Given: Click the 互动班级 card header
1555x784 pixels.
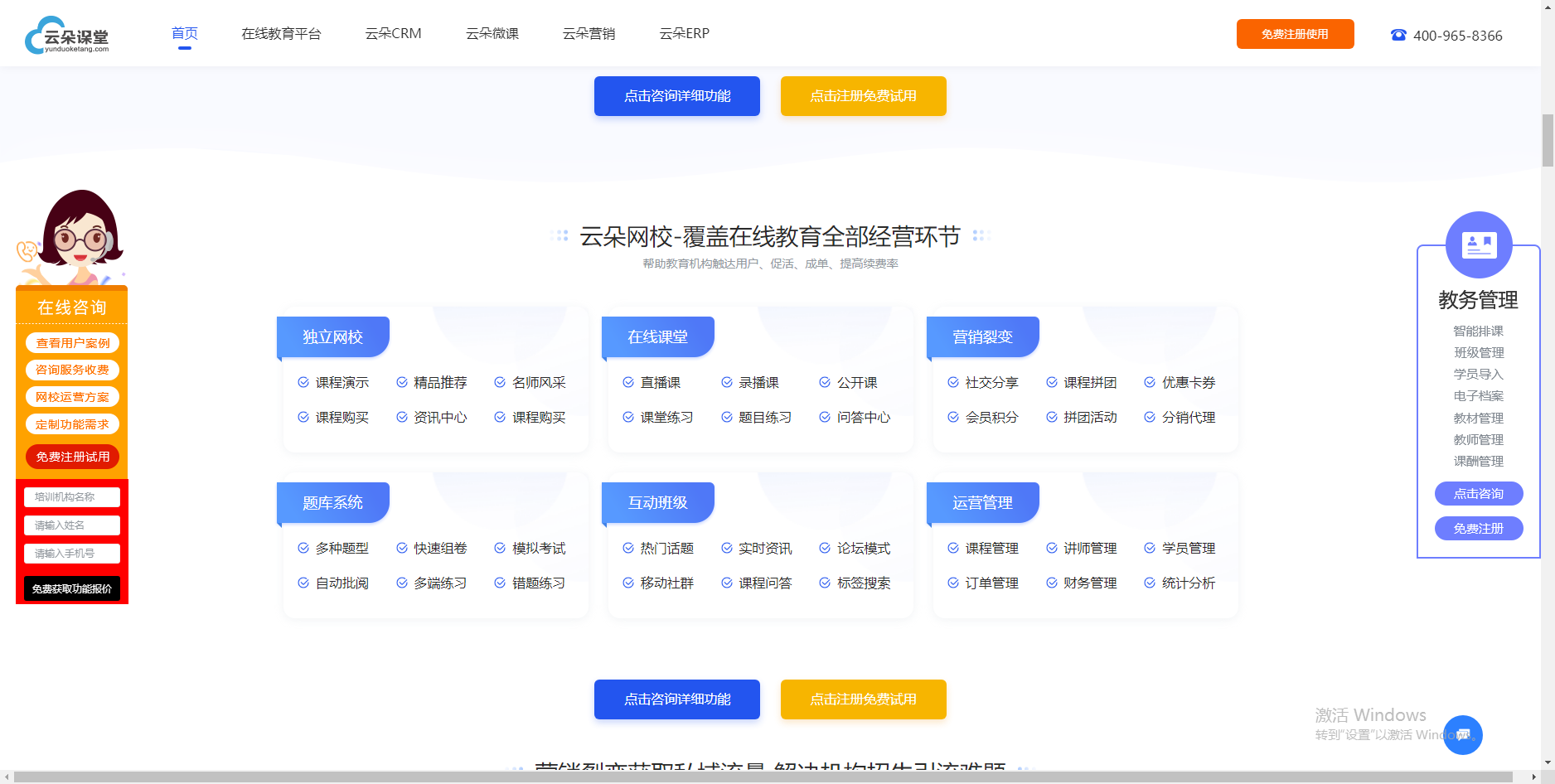Looking at the screenshot, I should pos(658,503).
